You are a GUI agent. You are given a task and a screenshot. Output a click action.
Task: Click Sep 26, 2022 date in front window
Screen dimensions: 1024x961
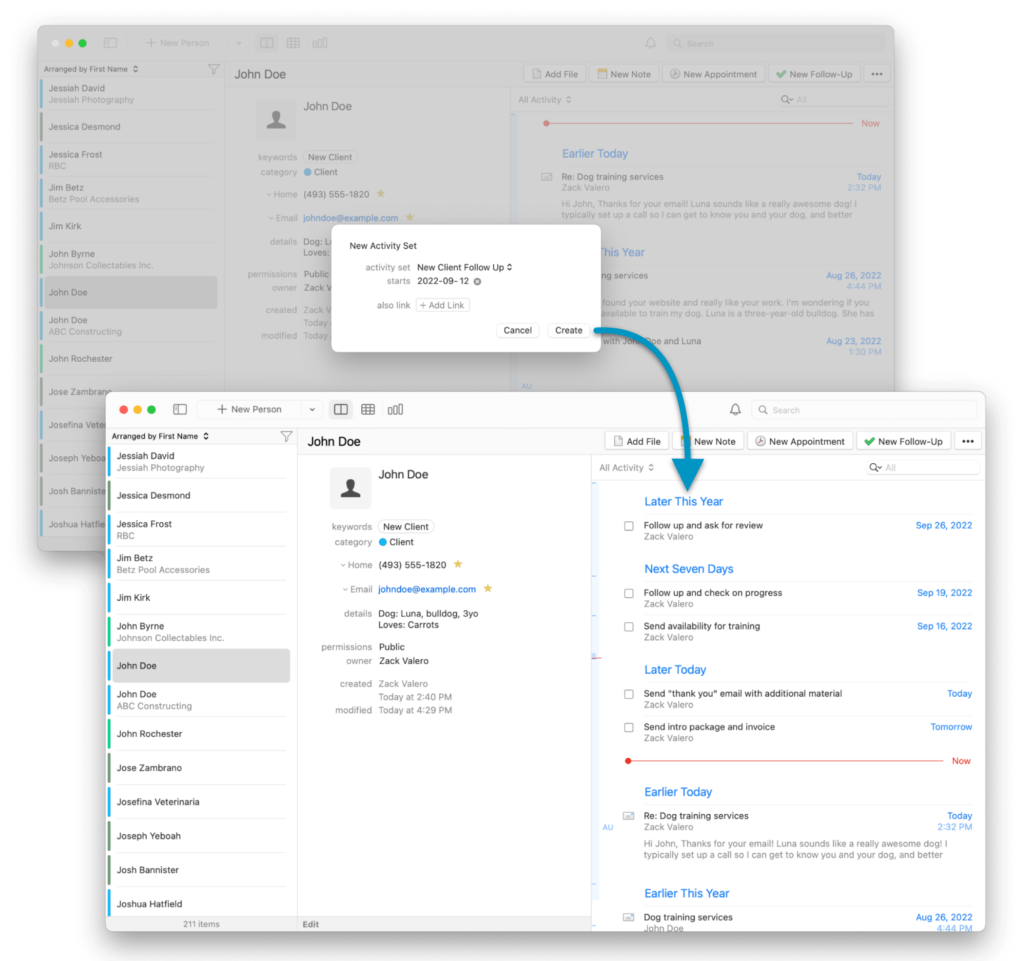944,526
